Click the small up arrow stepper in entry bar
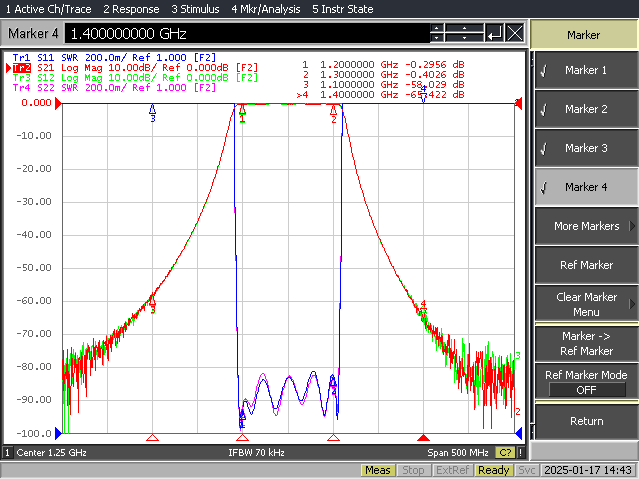639x479 pixels. tap(437, 28)
